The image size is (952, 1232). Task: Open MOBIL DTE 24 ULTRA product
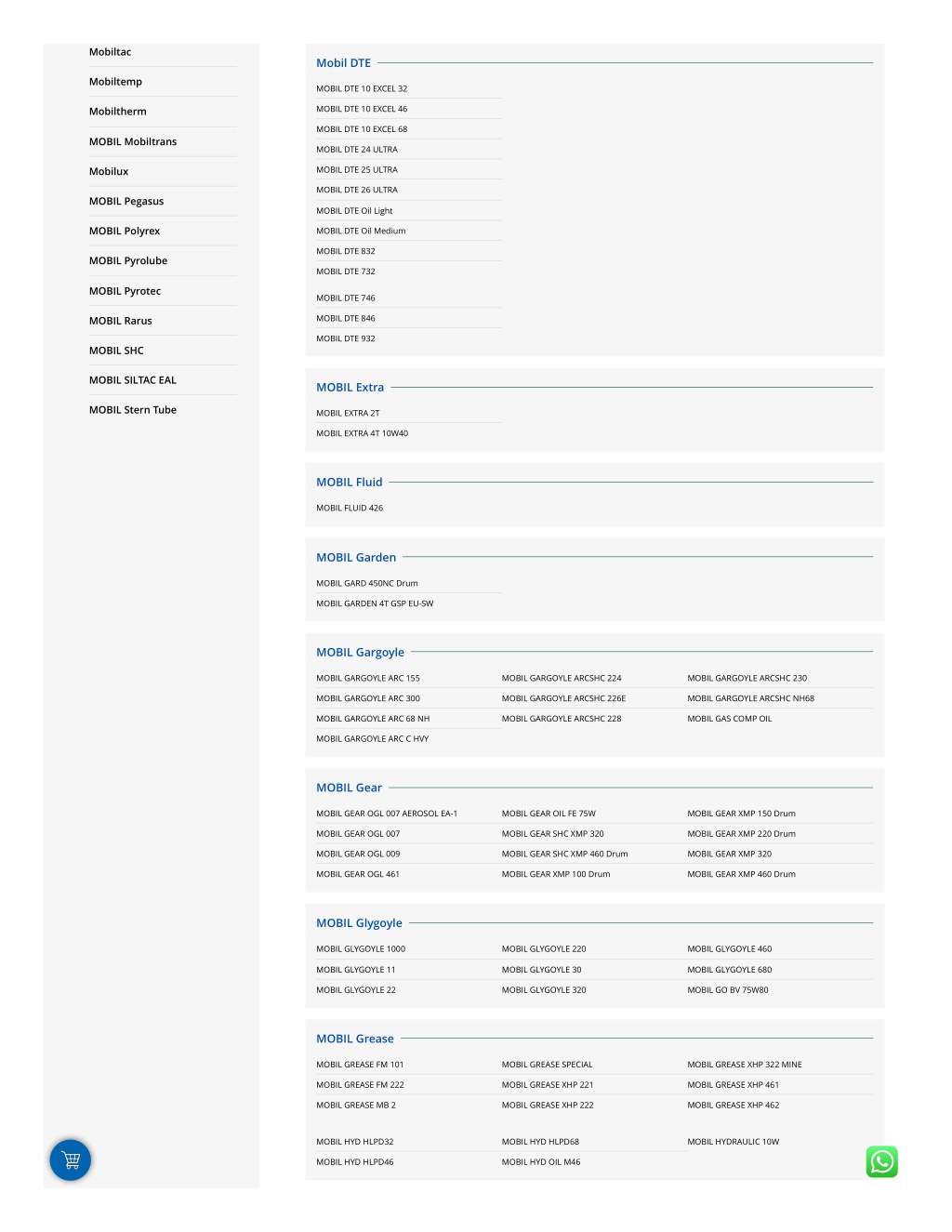click(357, 150)
